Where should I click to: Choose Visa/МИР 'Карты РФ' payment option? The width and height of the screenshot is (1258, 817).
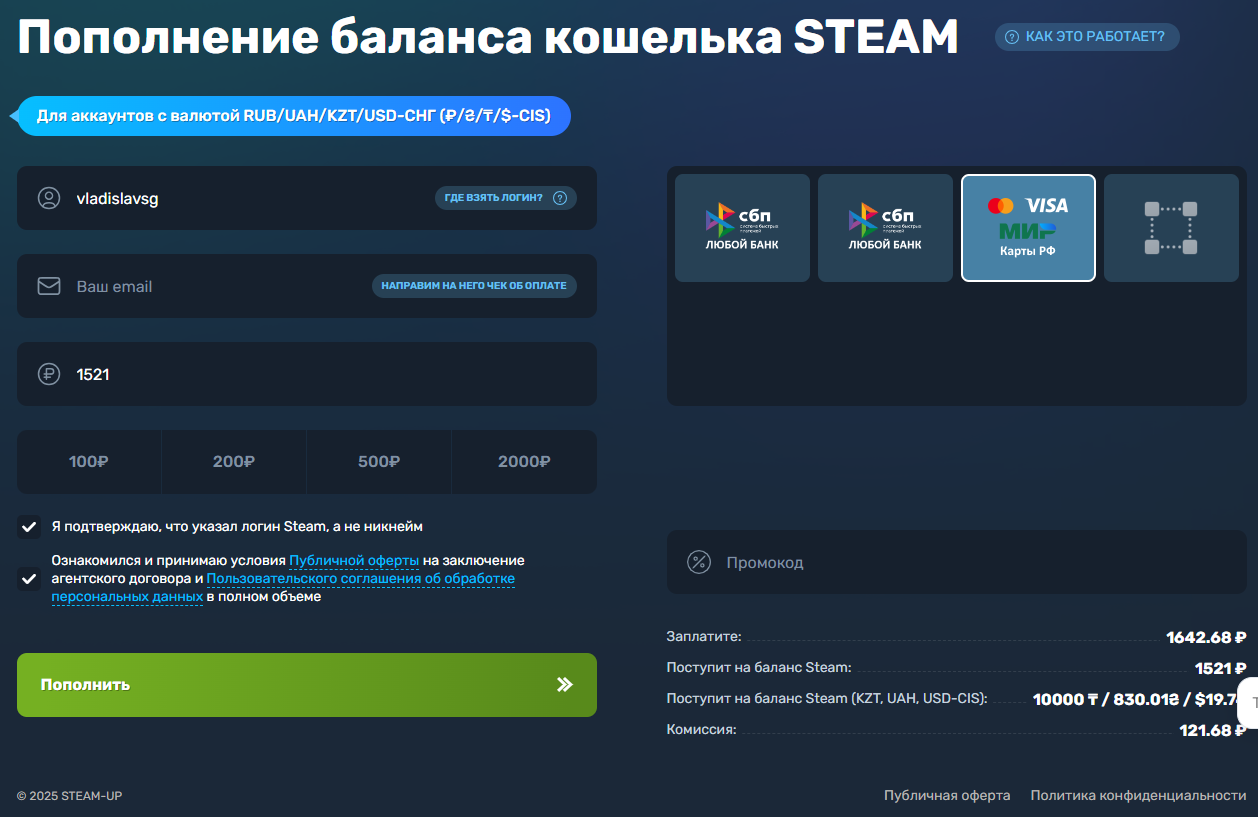(1028, 228)
